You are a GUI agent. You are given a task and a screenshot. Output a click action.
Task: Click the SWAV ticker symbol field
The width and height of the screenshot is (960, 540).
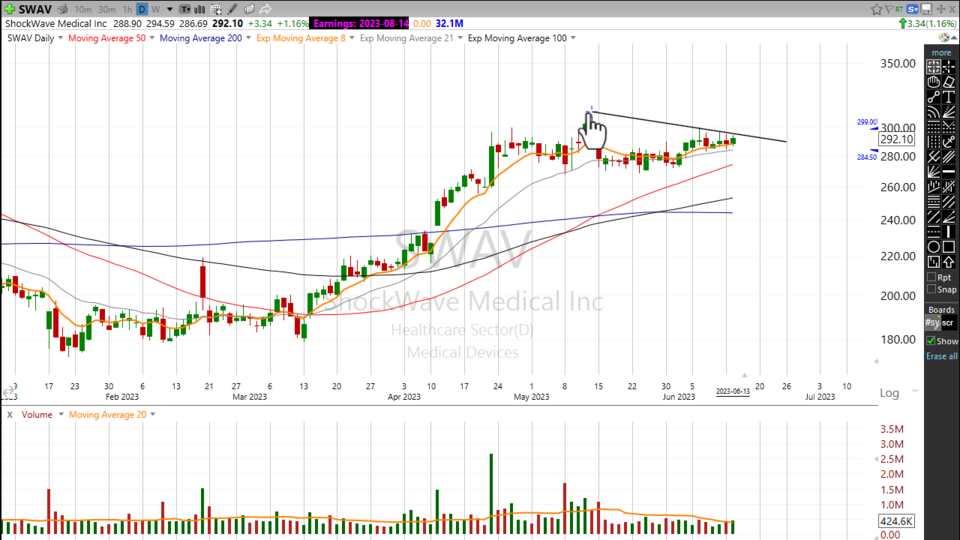pyautogui.click(x=36, y=9)
